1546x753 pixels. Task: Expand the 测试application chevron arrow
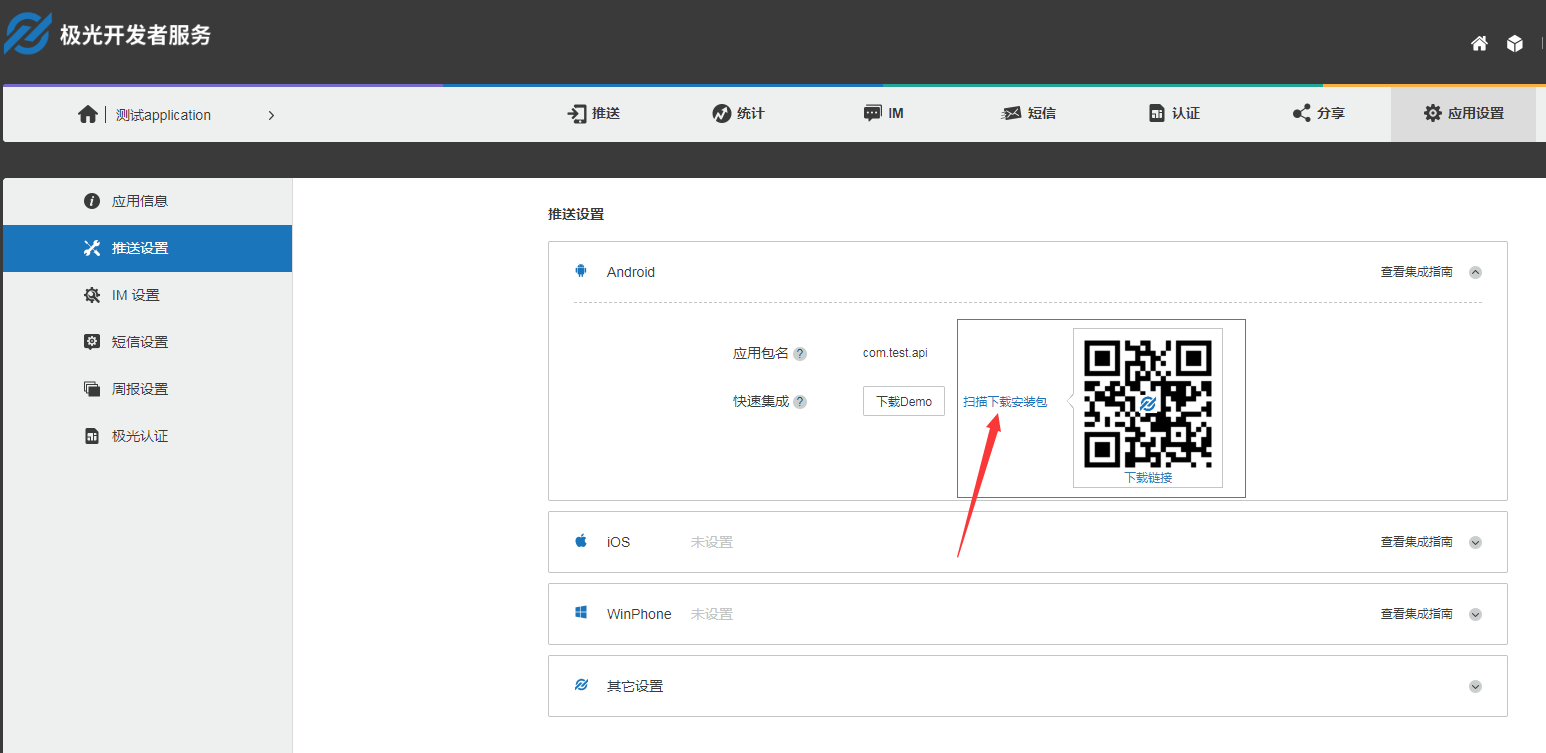click(271, 115)
